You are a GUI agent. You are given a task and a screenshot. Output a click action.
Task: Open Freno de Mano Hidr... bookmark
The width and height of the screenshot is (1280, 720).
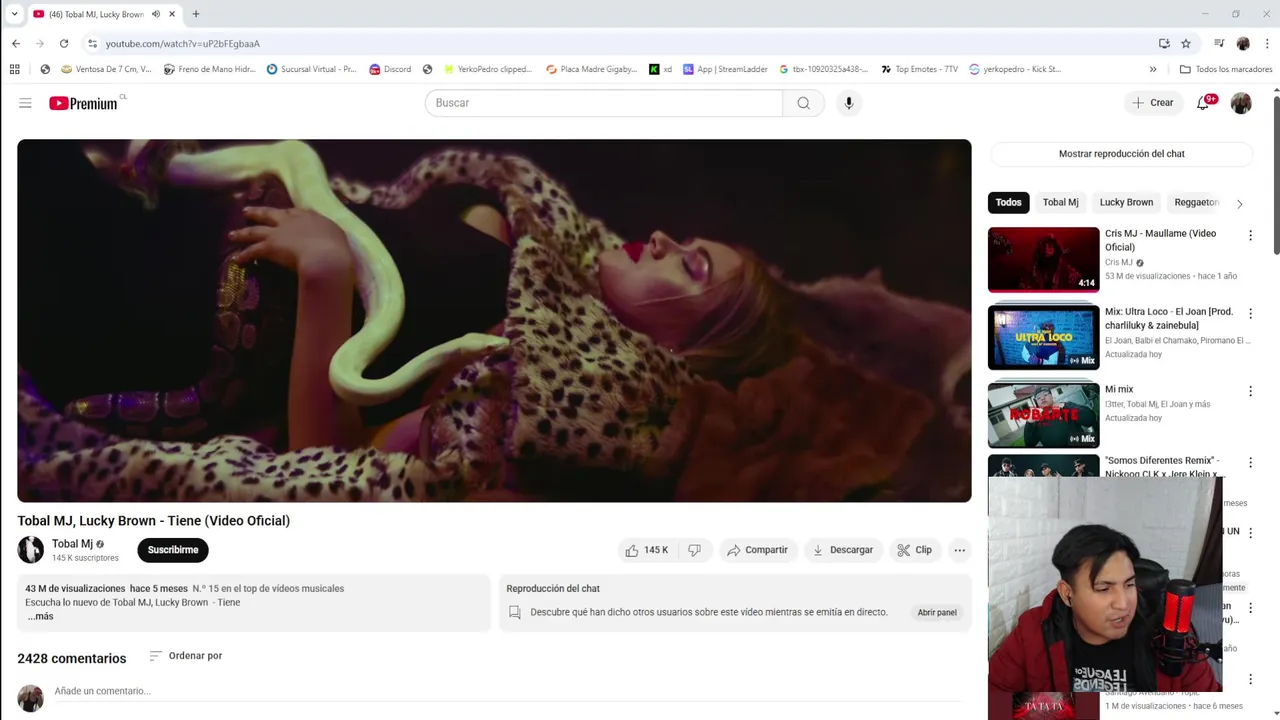tap(209, 69)
